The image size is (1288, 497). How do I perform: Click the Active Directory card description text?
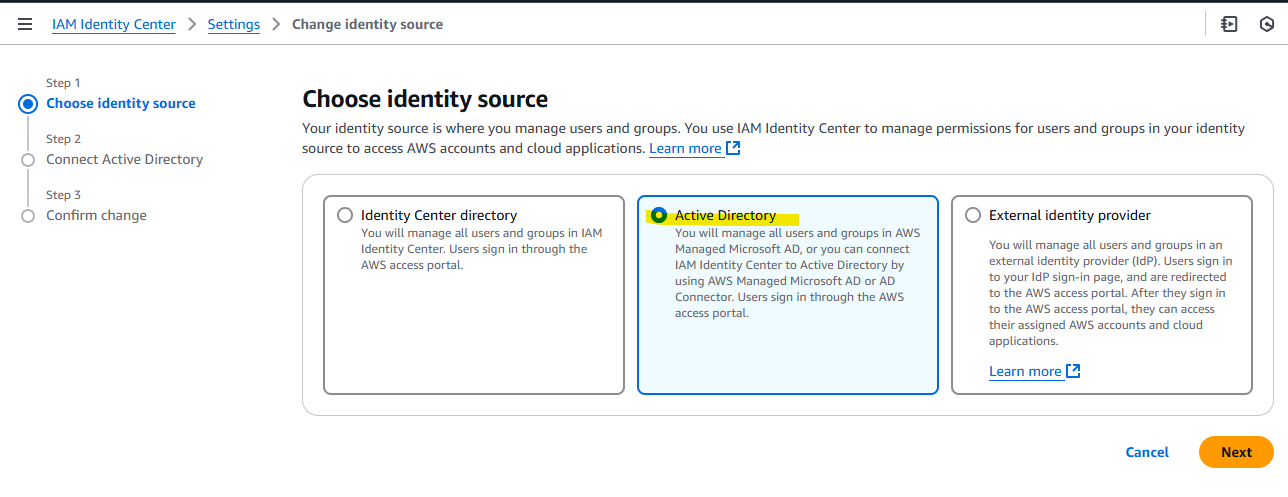[797, 273]
